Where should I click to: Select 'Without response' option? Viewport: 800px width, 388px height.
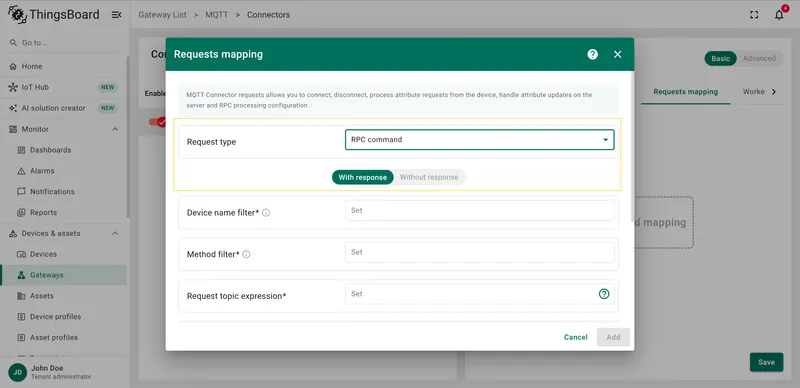coord(429,177)
